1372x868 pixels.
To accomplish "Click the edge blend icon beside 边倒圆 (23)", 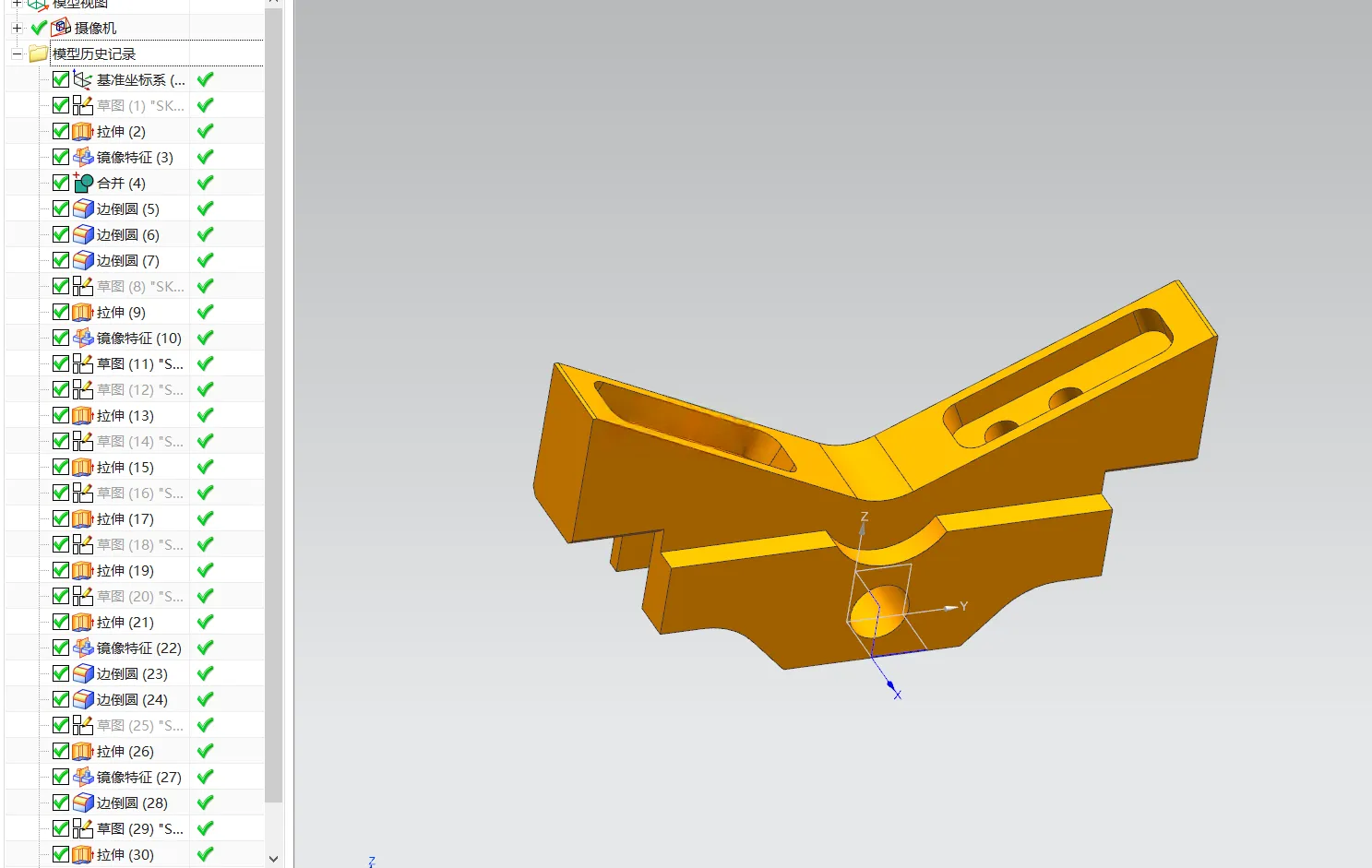I will click(x=83, y=674).
